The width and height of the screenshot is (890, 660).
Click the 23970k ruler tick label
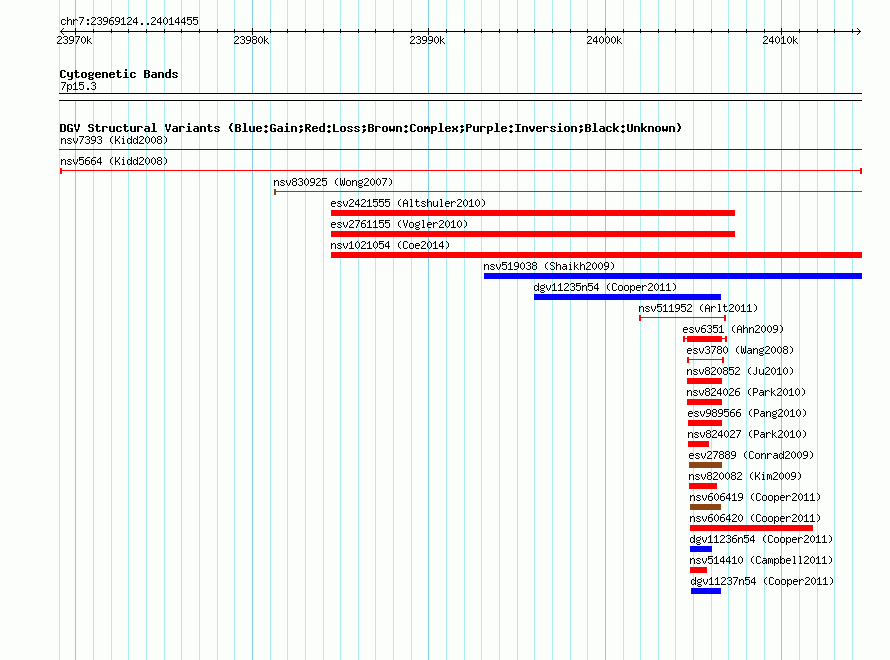74,40
